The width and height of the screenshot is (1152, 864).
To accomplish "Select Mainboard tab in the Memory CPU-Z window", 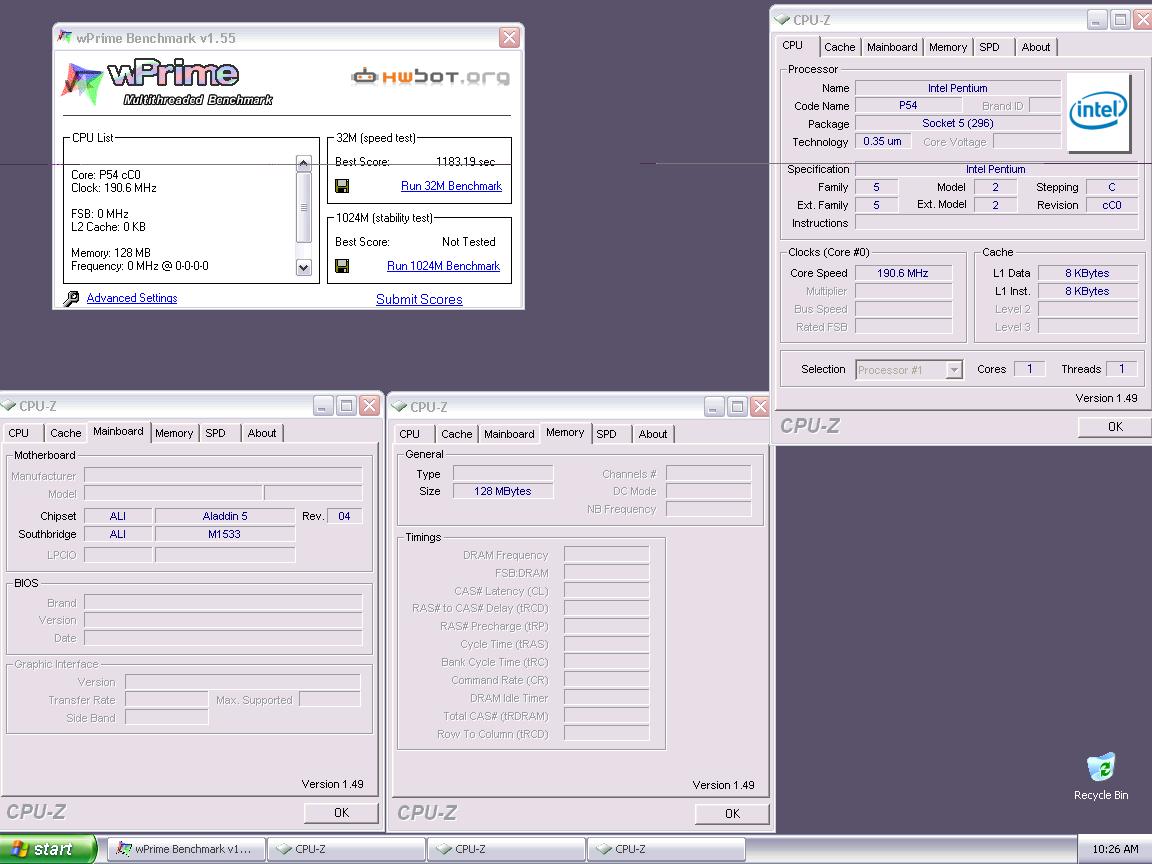I will click(x=508, y=434).
